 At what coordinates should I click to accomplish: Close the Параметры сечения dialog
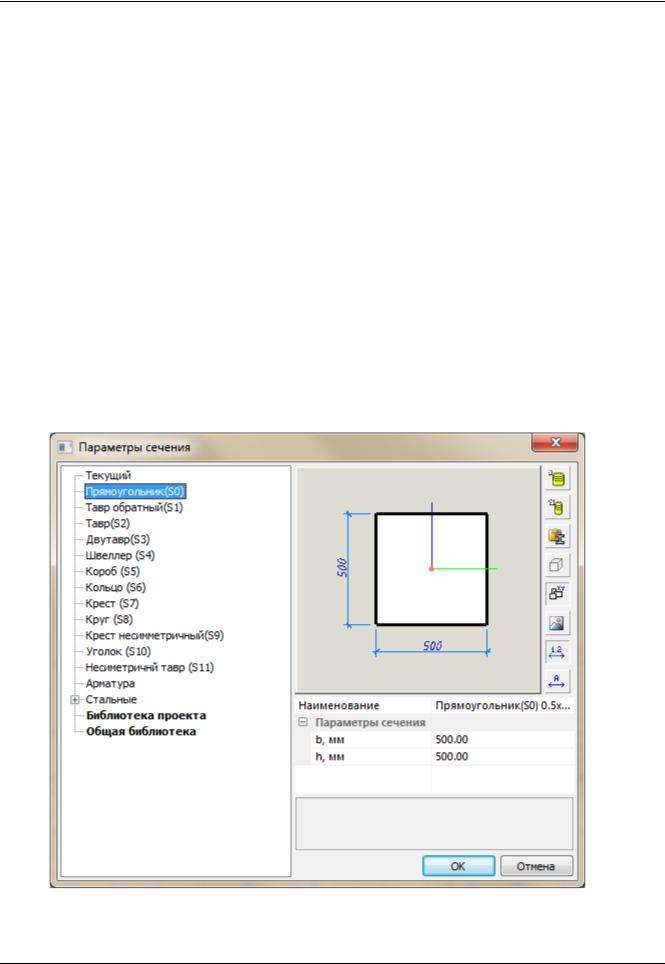(x=555, y=442)
